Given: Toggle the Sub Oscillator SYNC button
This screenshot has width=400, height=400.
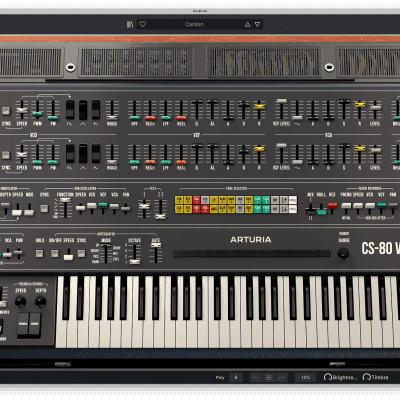Looking at the screenshot, I should point(44,208).
